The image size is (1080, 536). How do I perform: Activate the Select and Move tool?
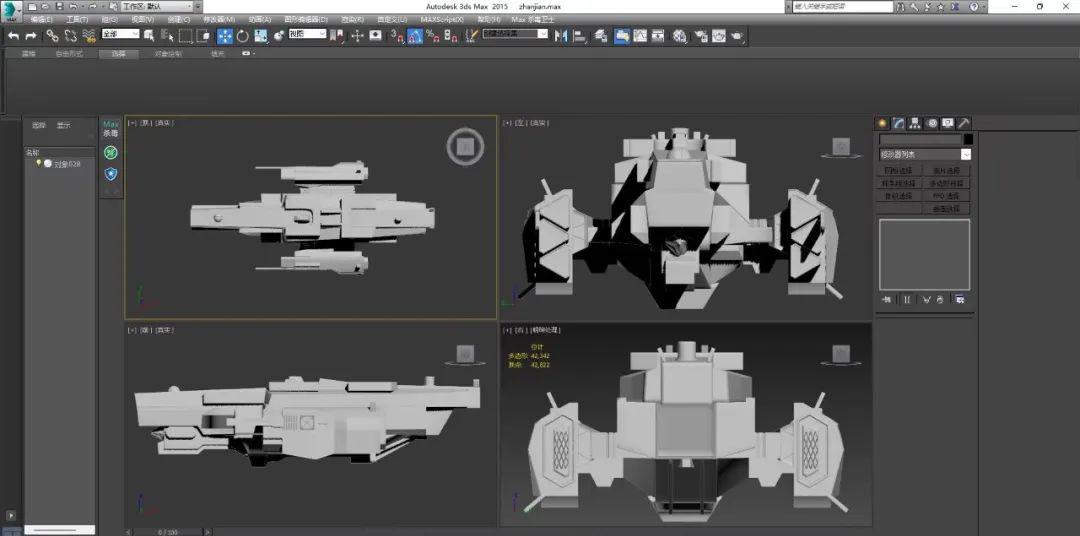pyautogui.click(x=225, y=36)
